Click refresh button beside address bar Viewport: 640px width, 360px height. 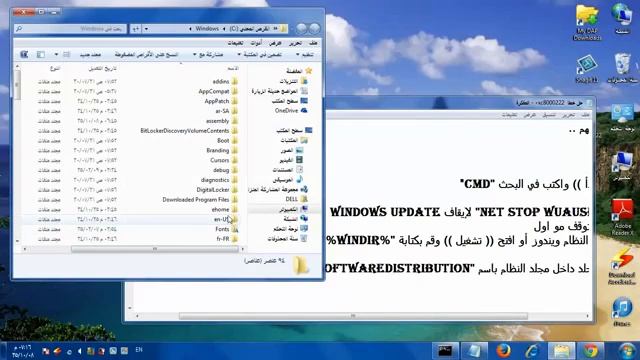tap(136, 29)
